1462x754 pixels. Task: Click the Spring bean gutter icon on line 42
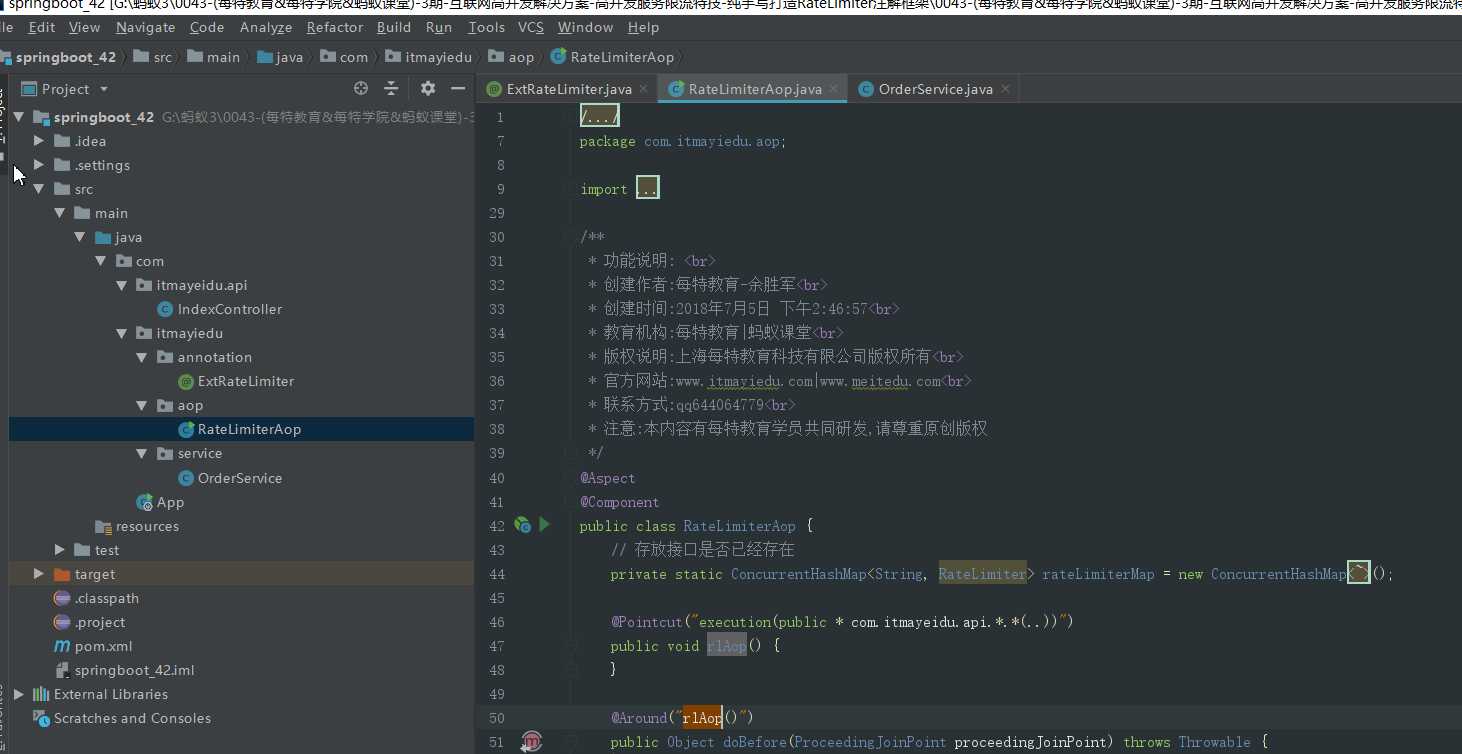[522, 525]
